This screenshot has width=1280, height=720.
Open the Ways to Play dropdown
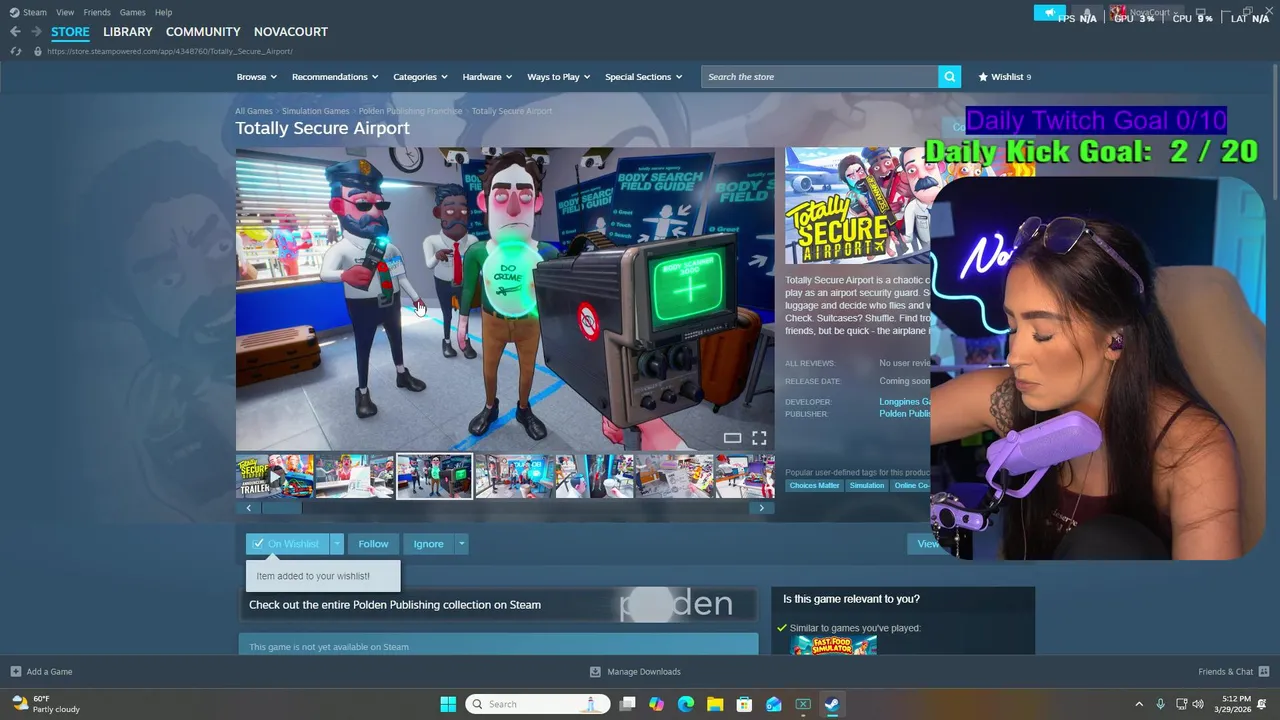(x=559, y=77)
